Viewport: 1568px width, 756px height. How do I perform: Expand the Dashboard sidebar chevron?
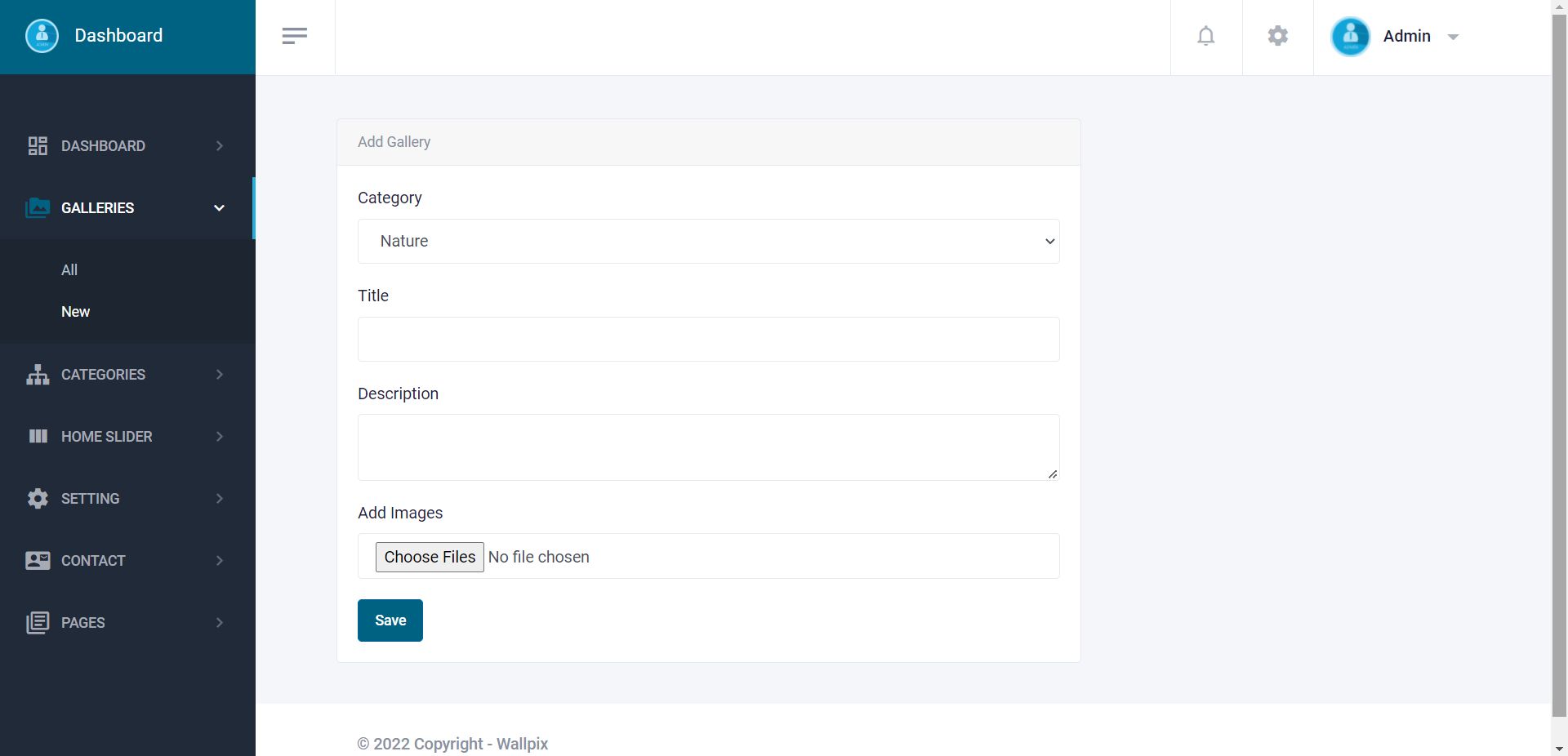point(219,146)
